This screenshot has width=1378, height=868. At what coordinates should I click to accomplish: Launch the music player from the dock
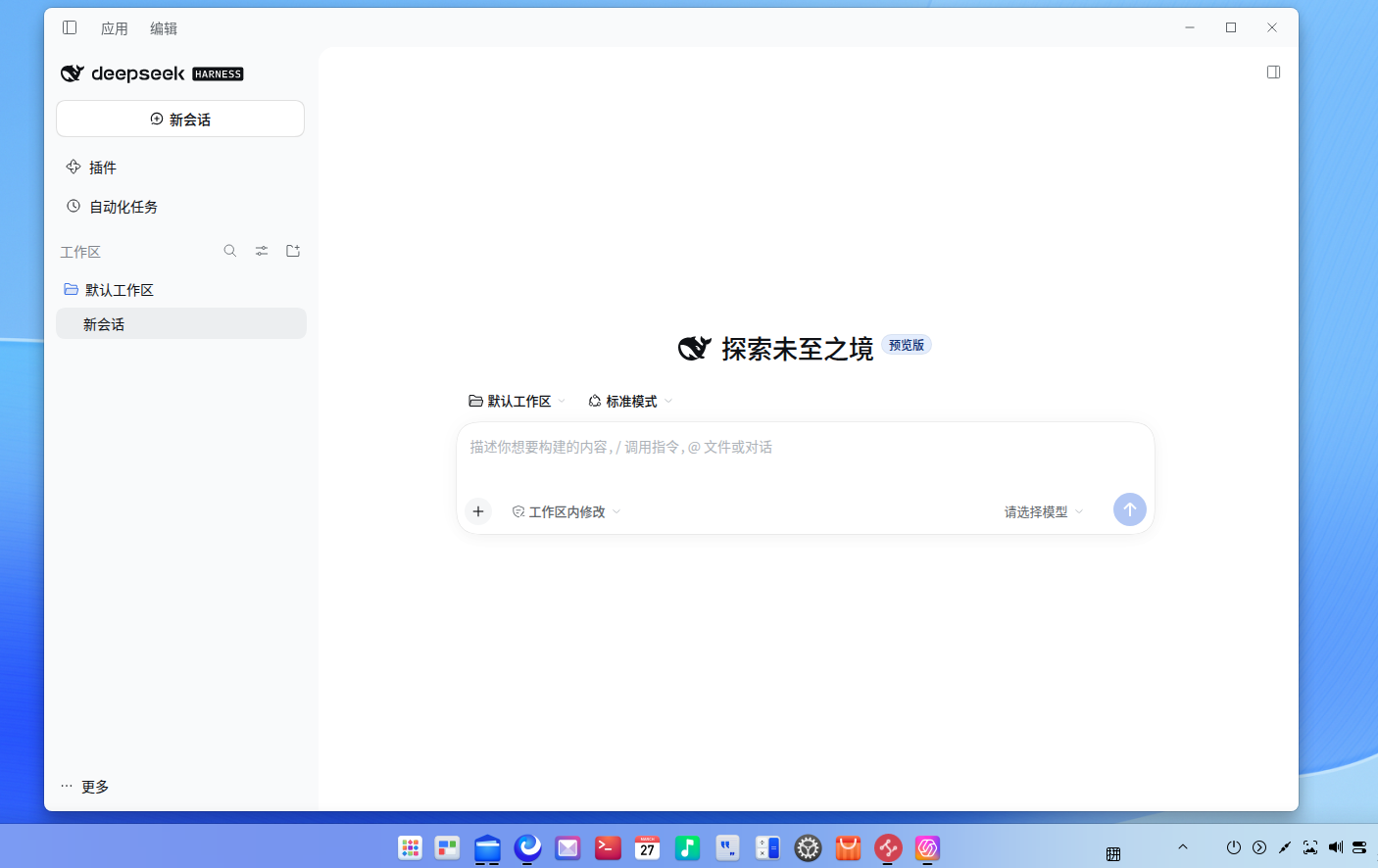(x=688, y=847)
